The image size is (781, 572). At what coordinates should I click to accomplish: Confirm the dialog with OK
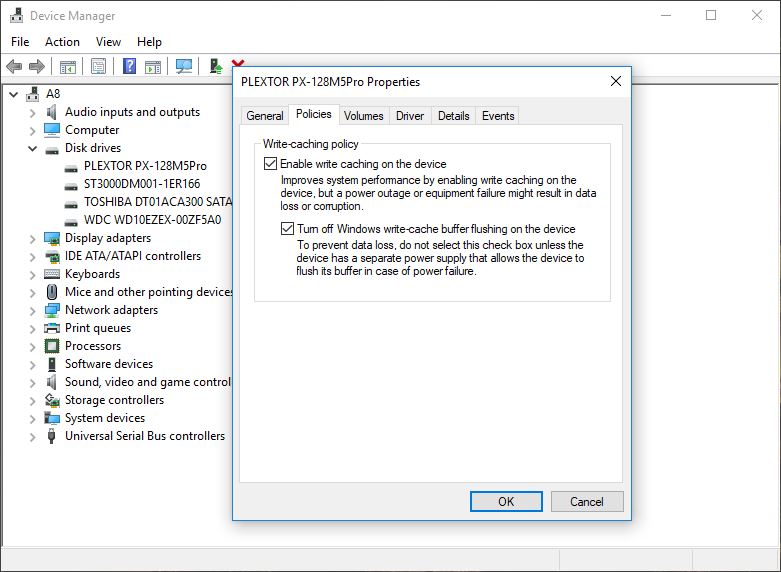click(x=506, y=501)
